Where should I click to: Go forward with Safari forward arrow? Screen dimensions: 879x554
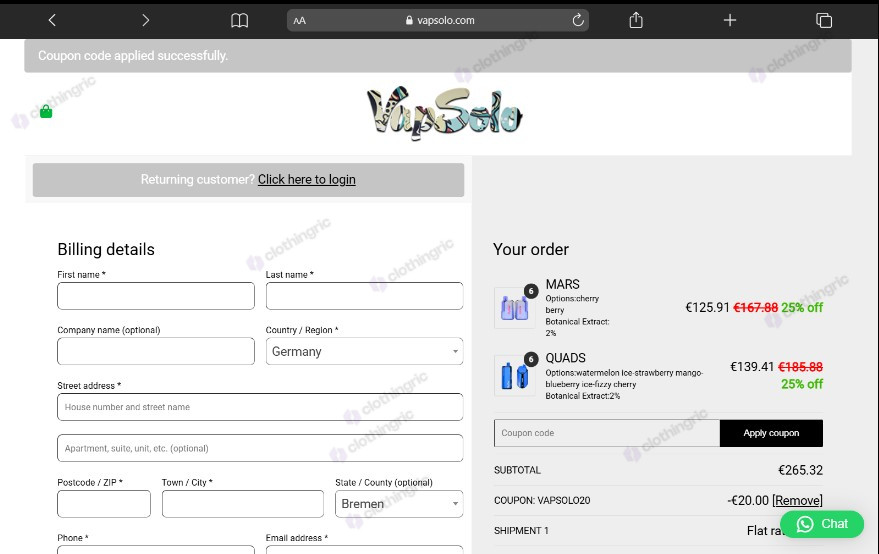pyautogui.click(x=145, y=20)
